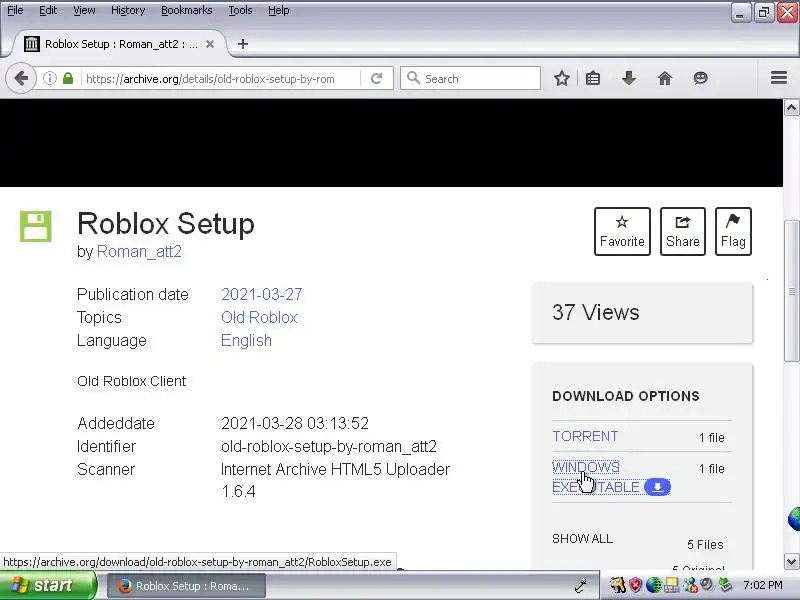This screenshot has width=800, height=600.
Task: Open the History menu
Action: click(128, 10)
